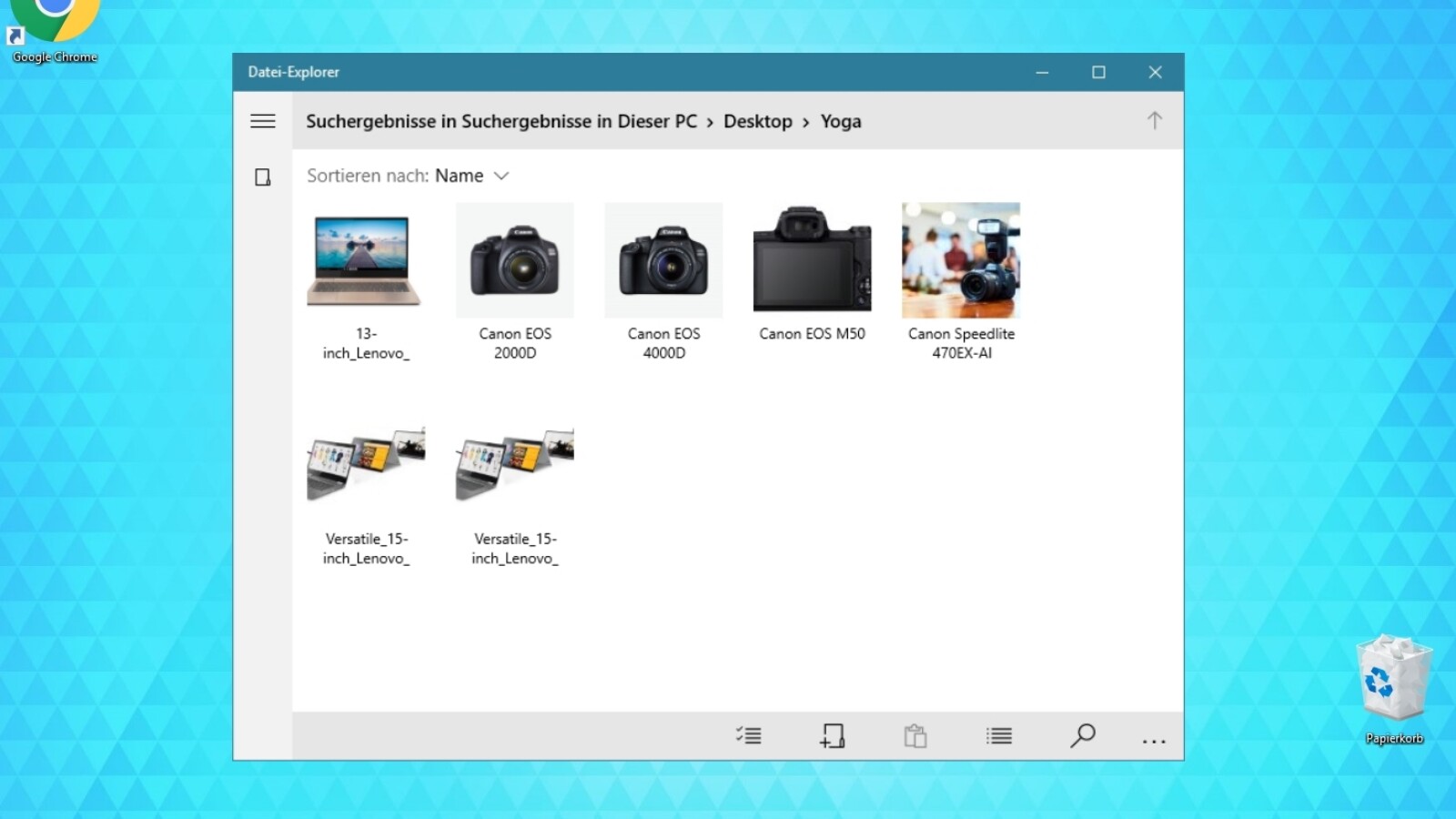The height and width of the screenshot is (819, 1456).
Task: Go to Desktop in the breadcrumb
Action: click(758, 121)
